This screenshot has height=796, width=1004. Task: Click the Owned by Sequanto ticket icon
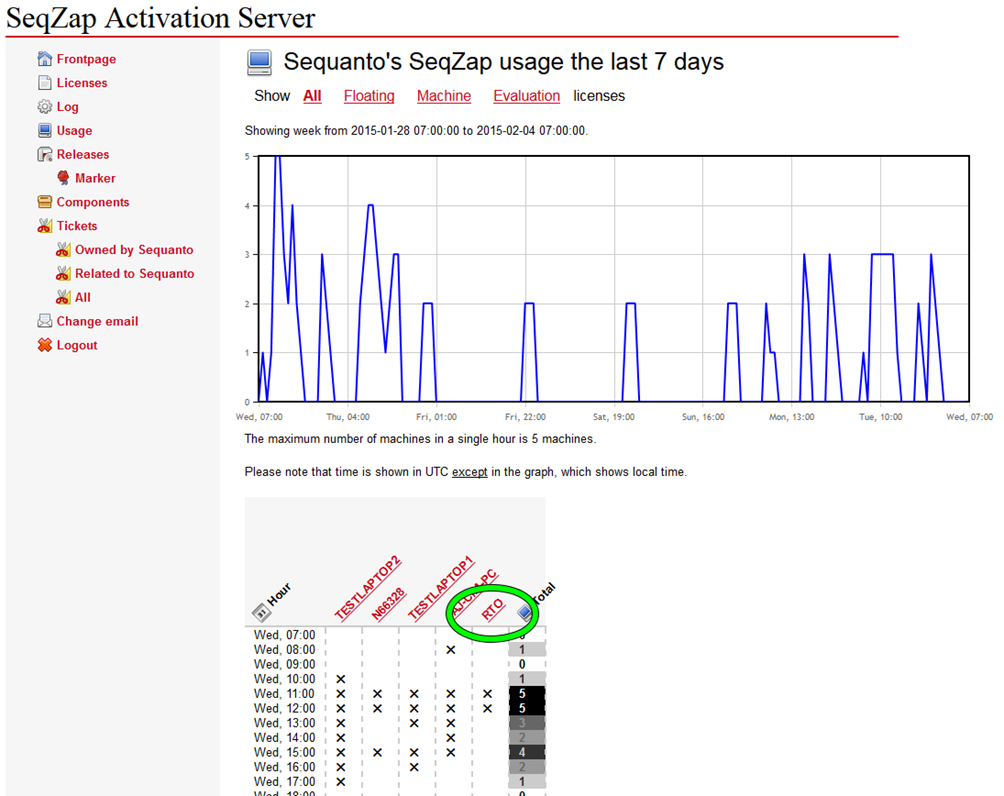pyautogui.click(x=63, y=250)
